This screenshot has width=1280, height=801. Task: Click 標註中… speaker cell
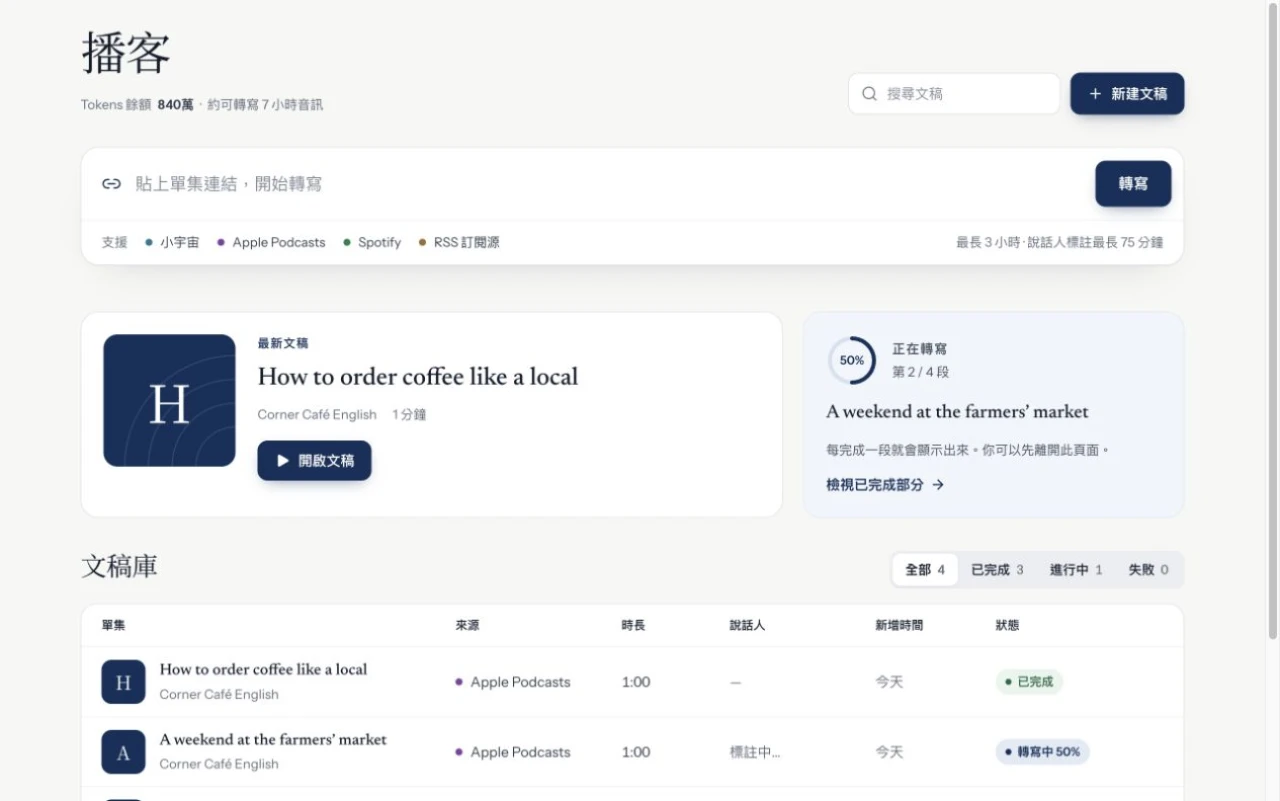click(755, 752)
